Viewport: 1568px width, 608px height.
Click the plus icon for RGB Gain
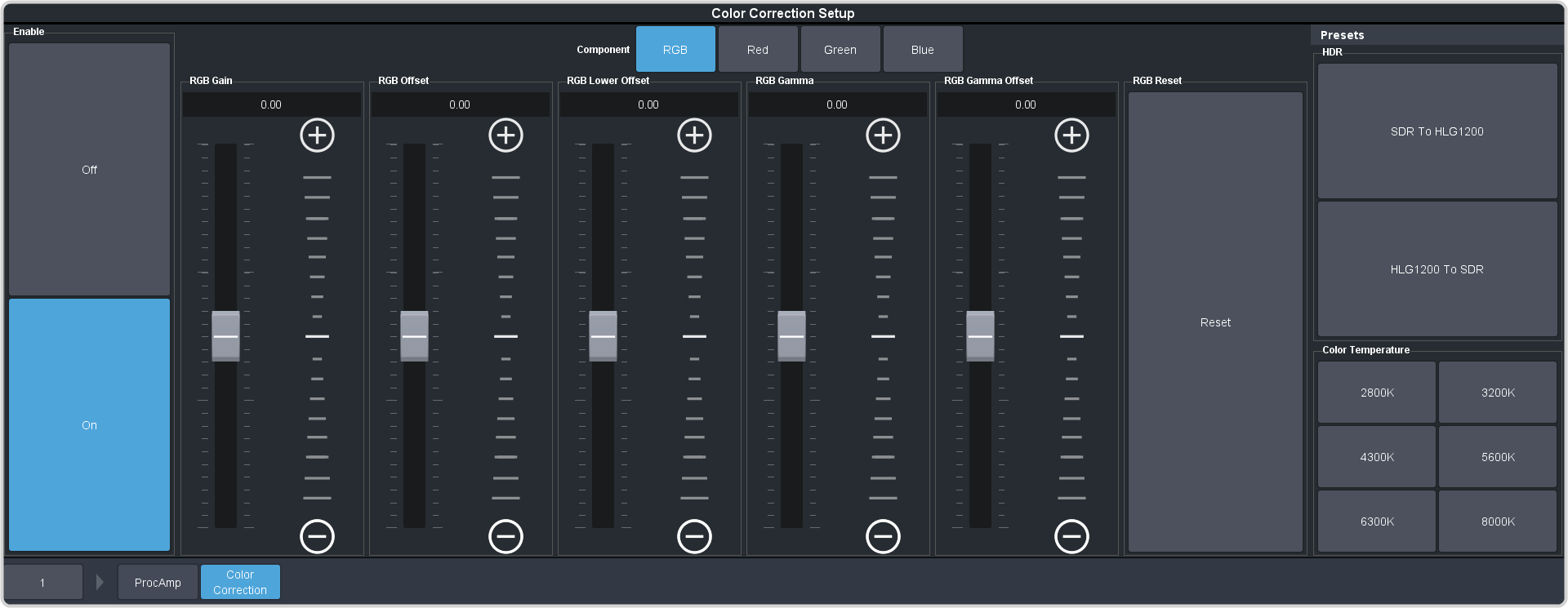coord(317,135)
